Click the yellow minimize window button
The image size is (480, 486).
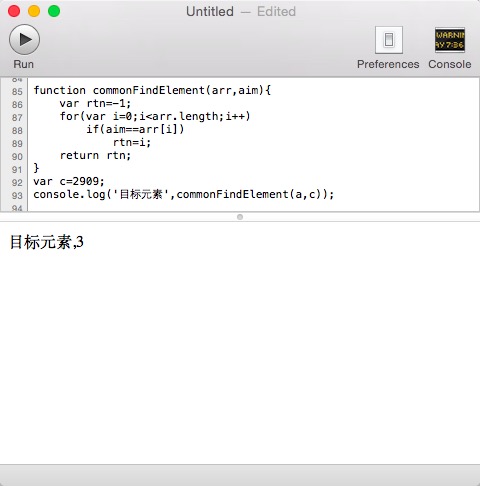tap(34, 11)
